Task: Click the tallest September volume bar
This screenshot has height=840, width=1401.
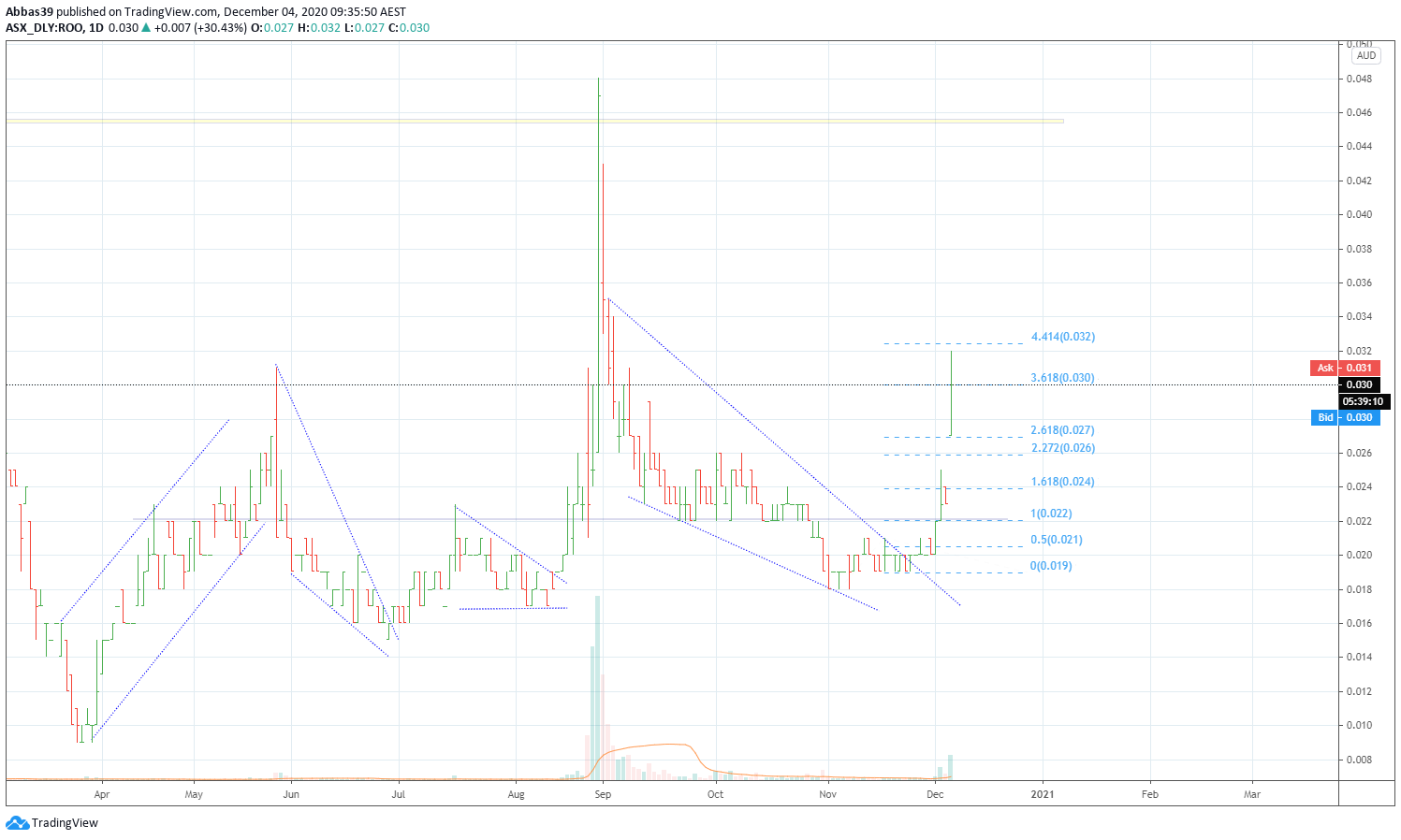Action: pos(597,688)
